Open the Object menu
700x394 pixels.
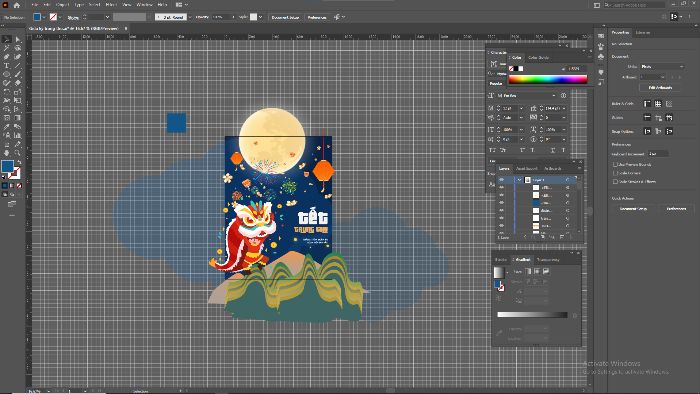62,5
